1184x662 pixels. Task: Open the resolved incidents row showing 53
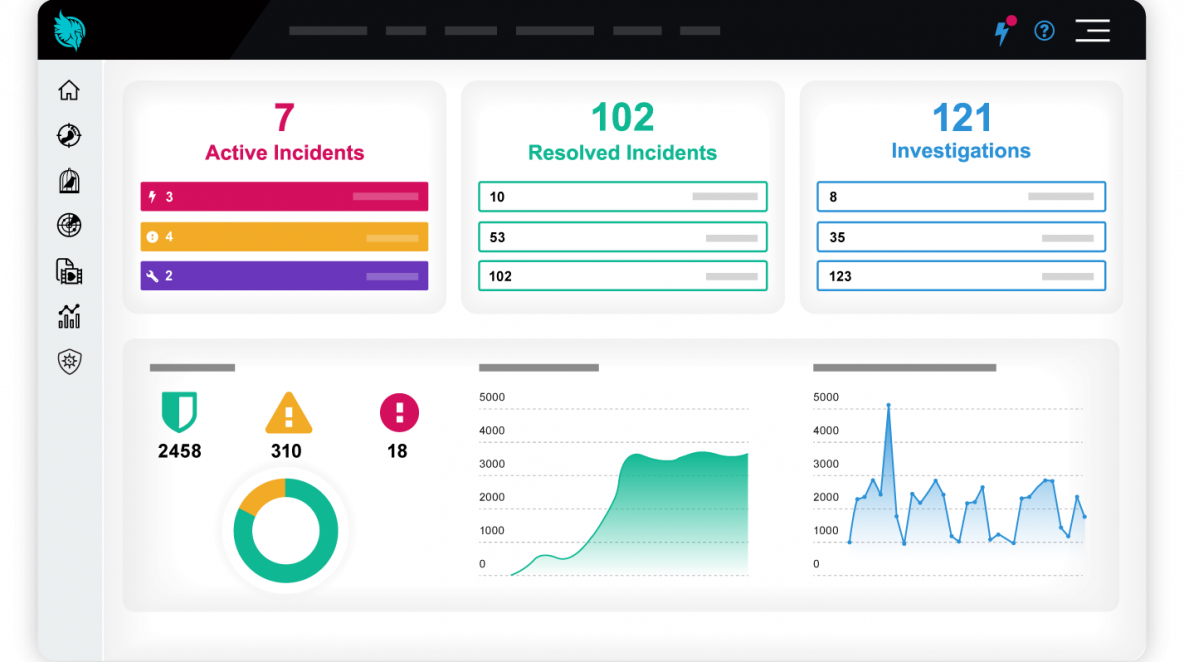pos(622,237)
